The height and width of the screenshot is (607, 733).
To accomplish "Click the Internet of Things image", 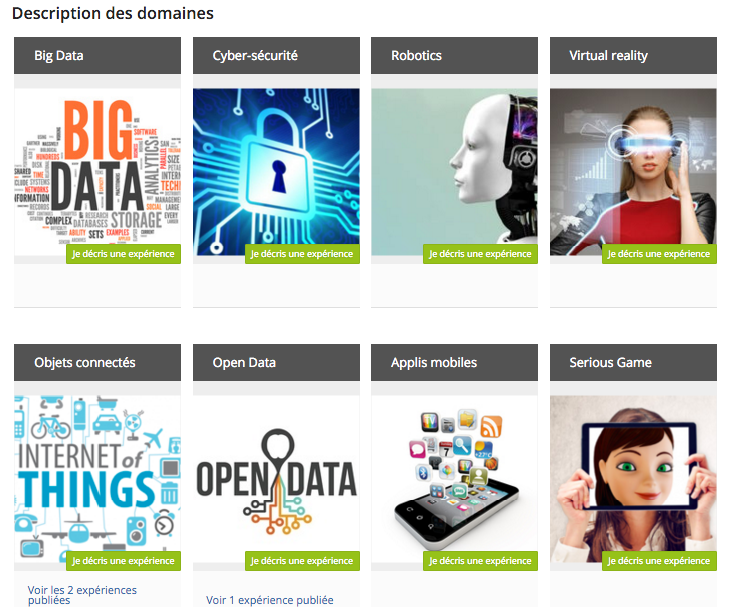I will pos(97,479).
